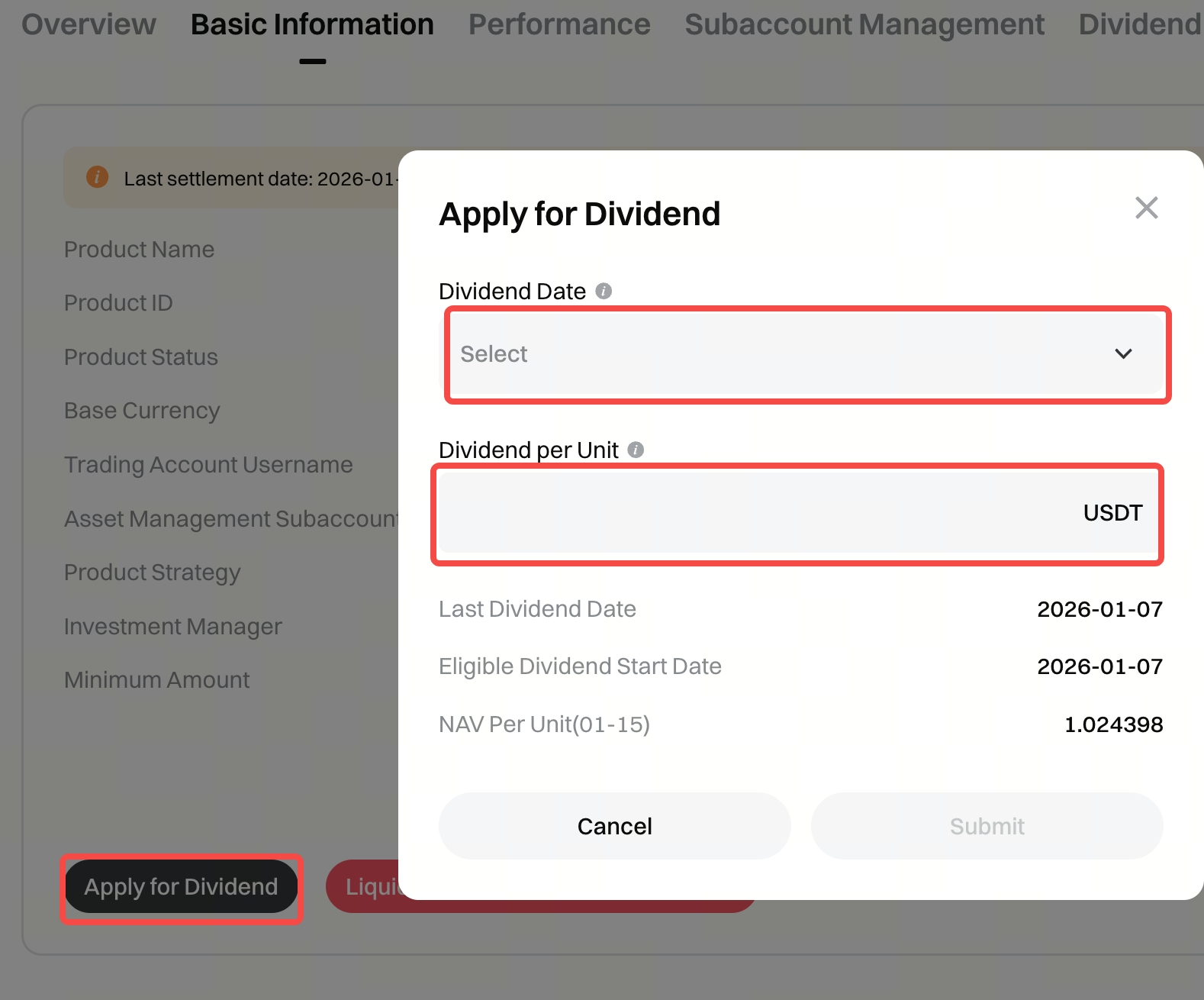This screenshot has width=1204, height=1000.
Task: Click the USDT currency label
Action: click(1112, 513)
